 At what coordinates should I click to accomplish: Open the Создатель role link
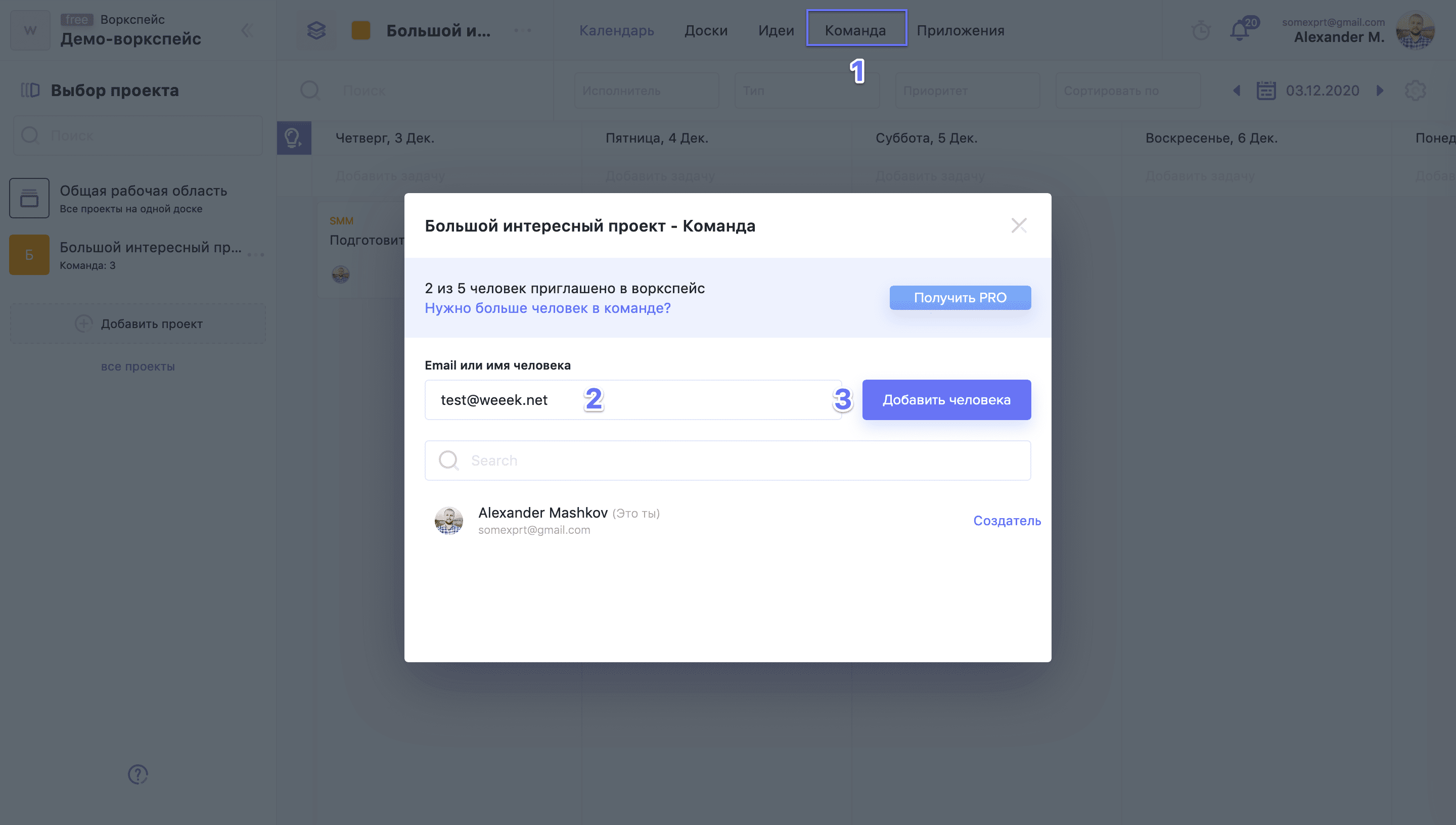(x=1007, y=521)
